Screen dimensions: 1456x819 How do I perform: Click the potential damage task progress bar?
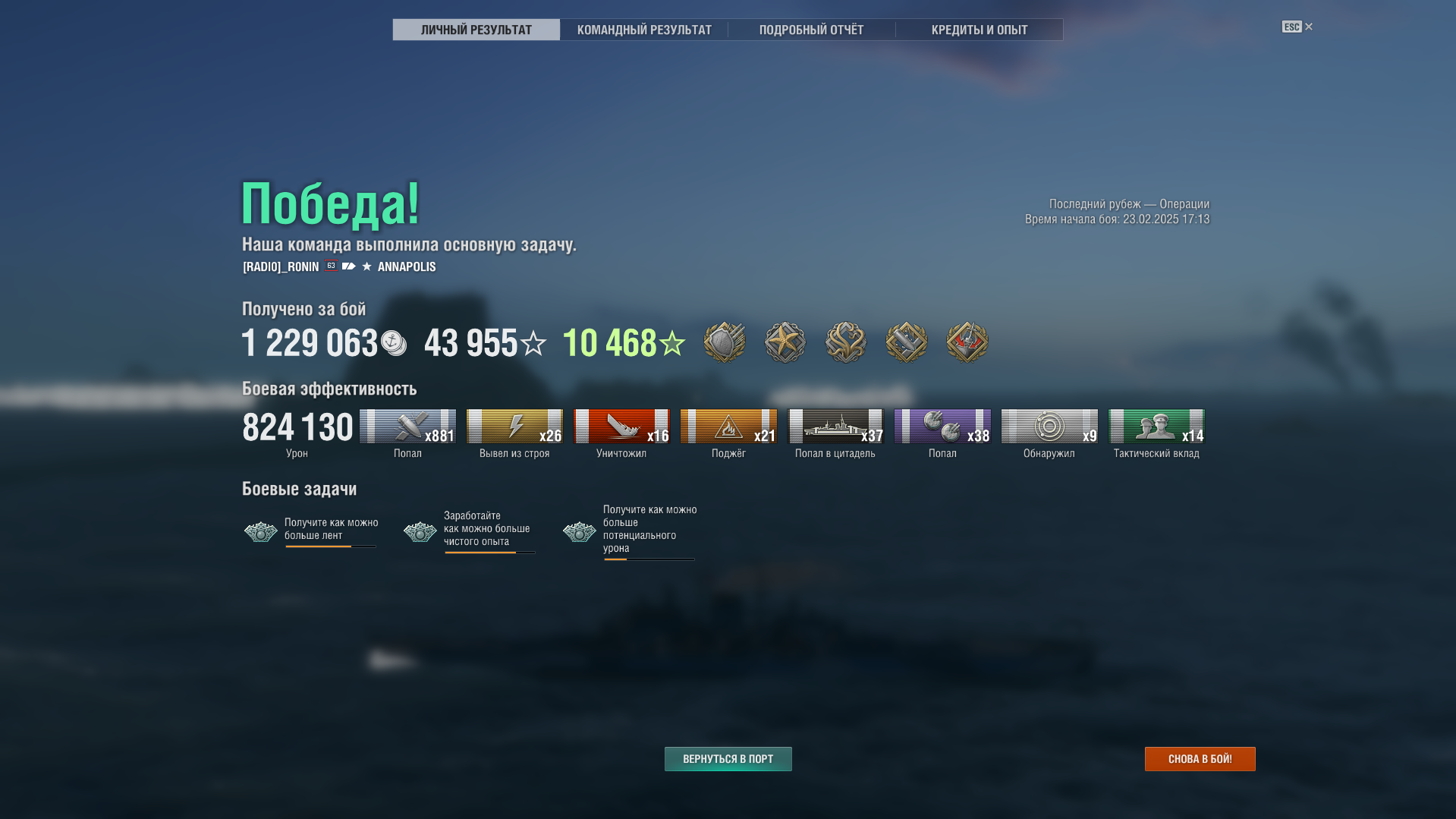coord(649,559)
